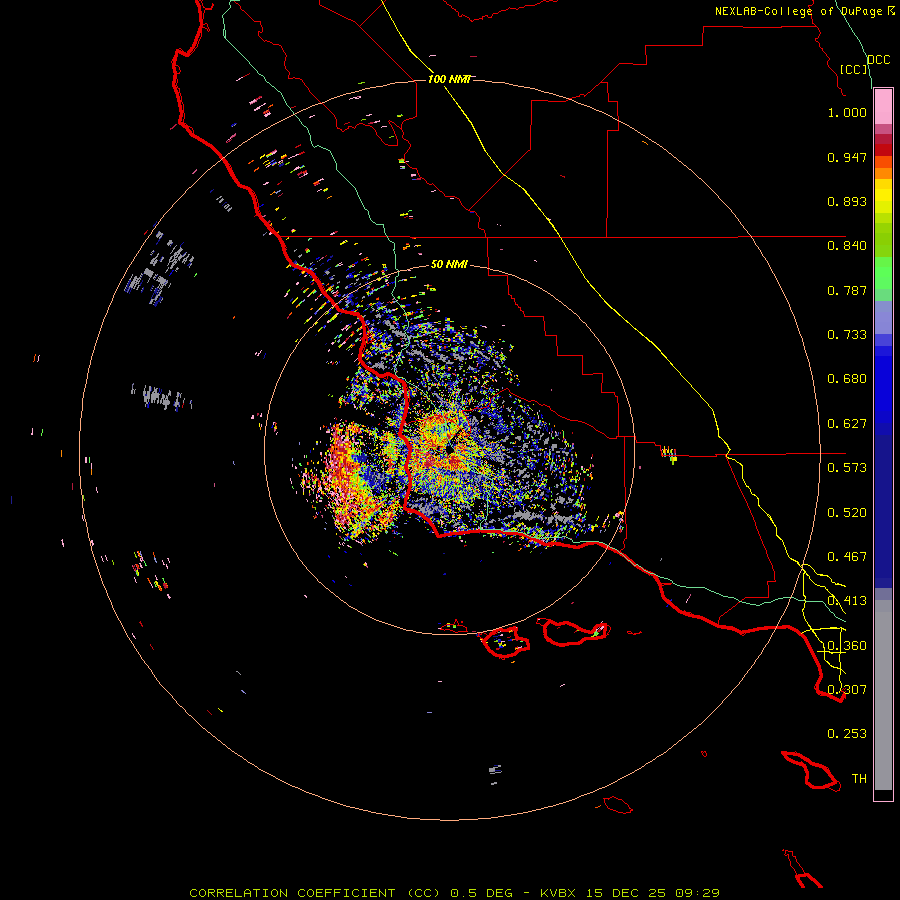Click the DCC label above the color scale
900x900 pixels.
[879, 59]
